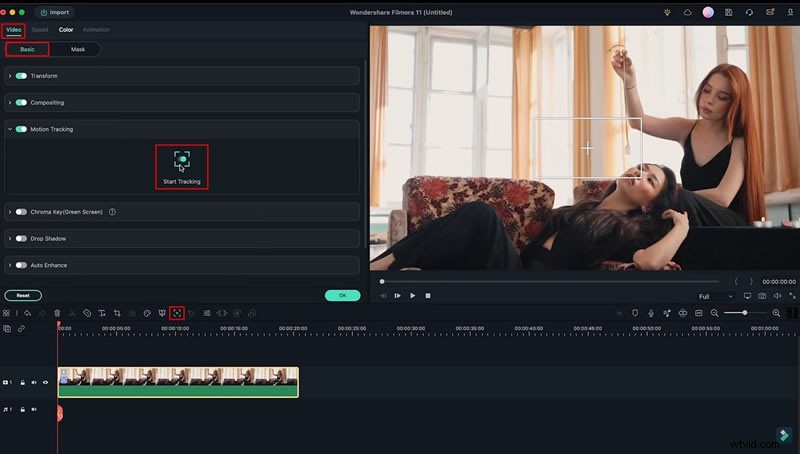Click the preview volume speaker icon
Viewport: 800px width, 454px height.
pyautogui.click(x=777, y=296)
